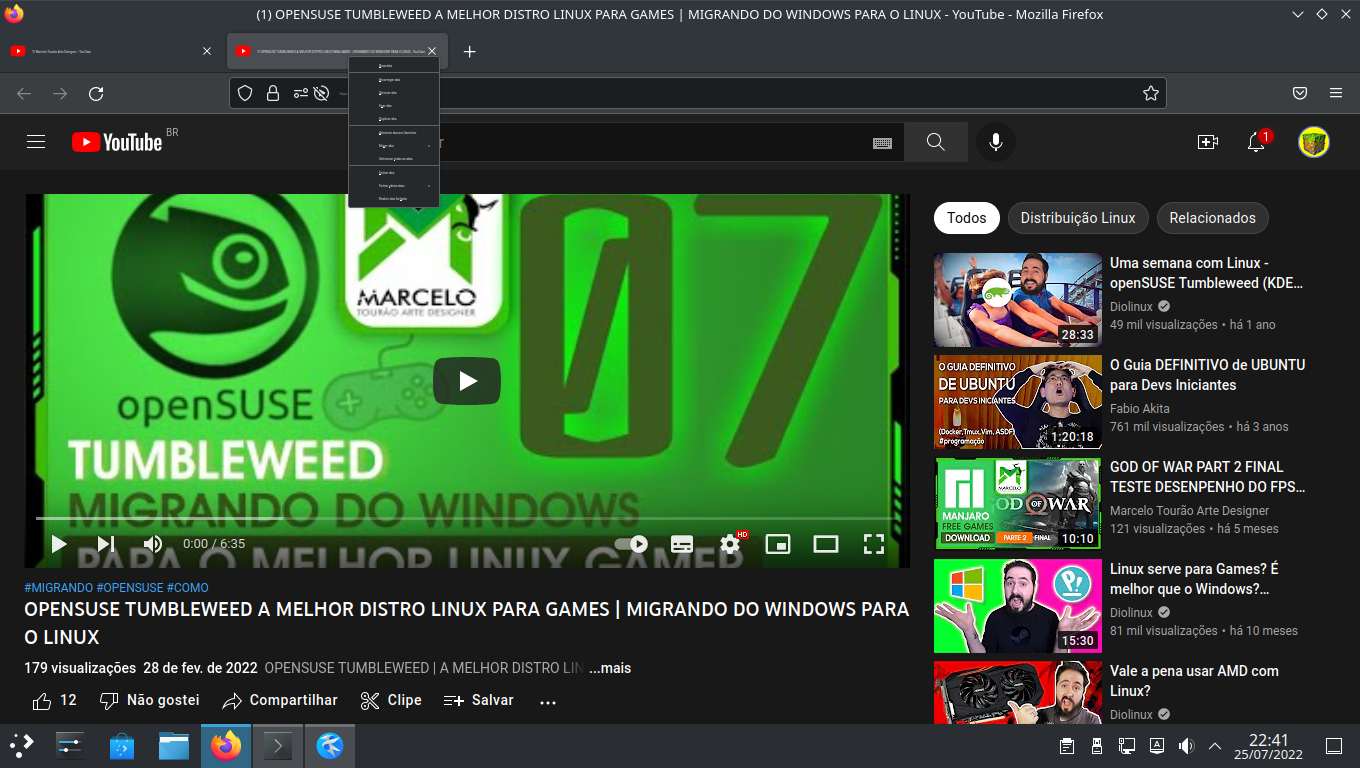Image resolution: width=1360 pixels, height=768 pixels.
Task: Expand the 'Fechar várias abas' submenu
Action: click(393, 186)
